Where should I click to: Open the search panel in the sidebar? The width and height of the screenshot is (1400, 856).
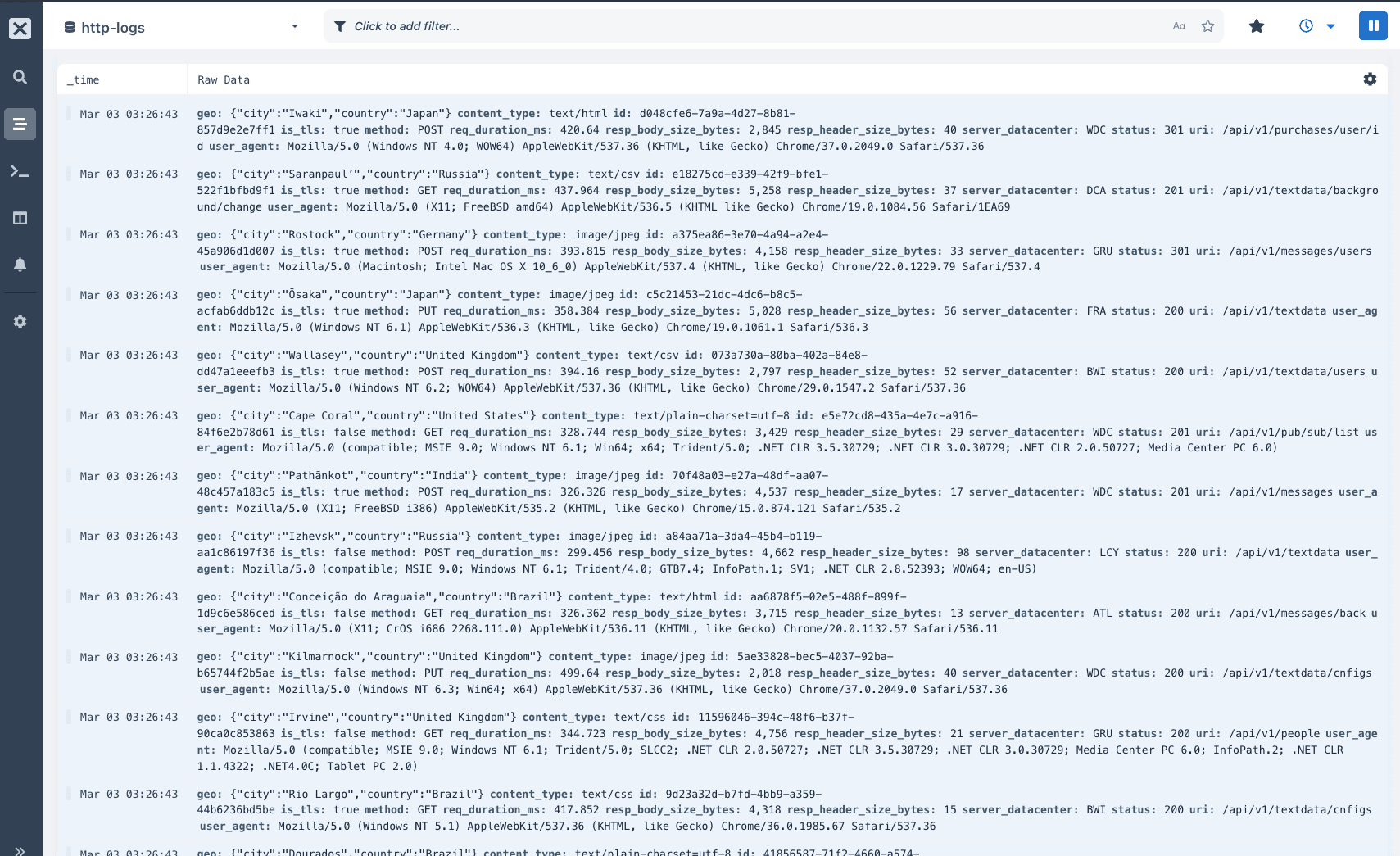coord(20,76)
